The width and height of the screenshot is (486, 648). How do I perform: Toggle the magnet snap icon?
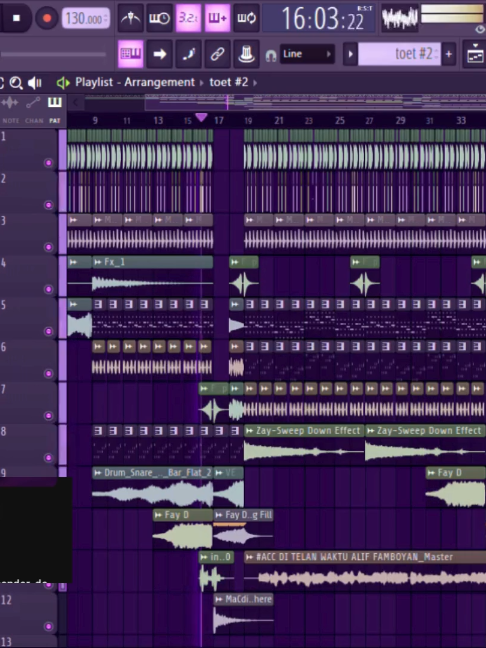[x=271, y=55]
